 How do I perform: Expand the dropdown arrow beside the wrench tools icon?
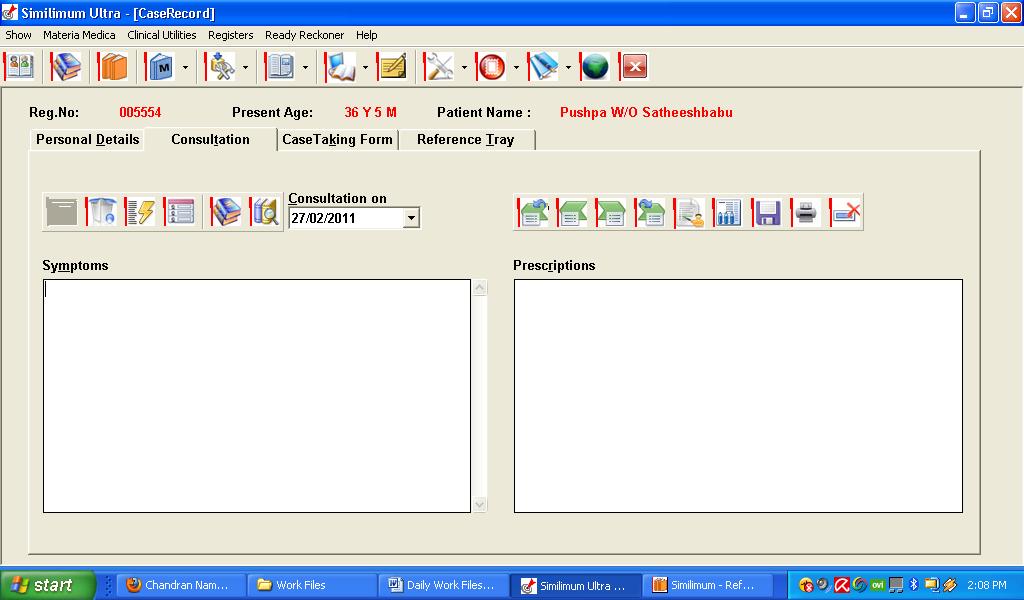[464, 68]
